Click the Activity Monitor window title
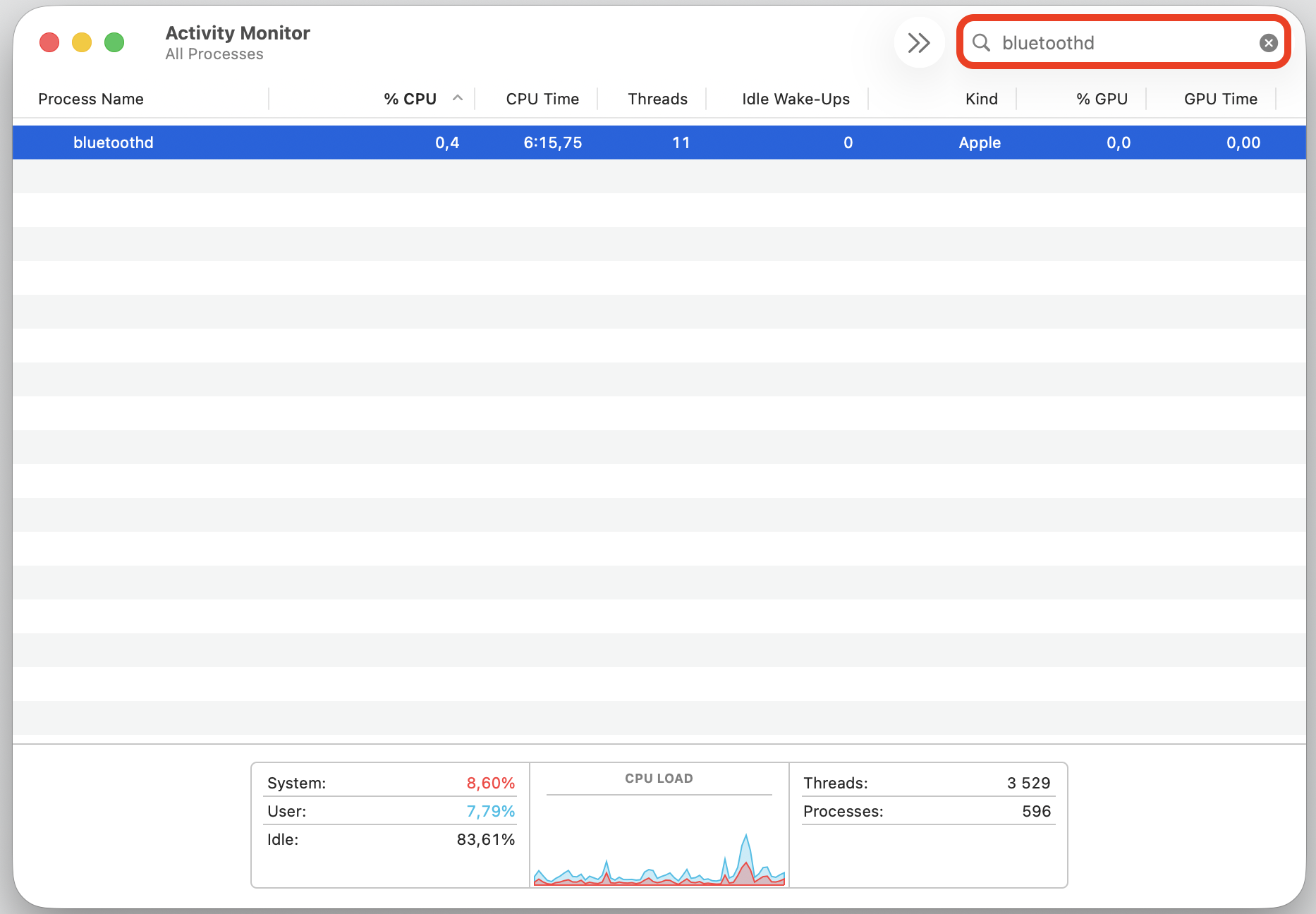 click(238, 33)
